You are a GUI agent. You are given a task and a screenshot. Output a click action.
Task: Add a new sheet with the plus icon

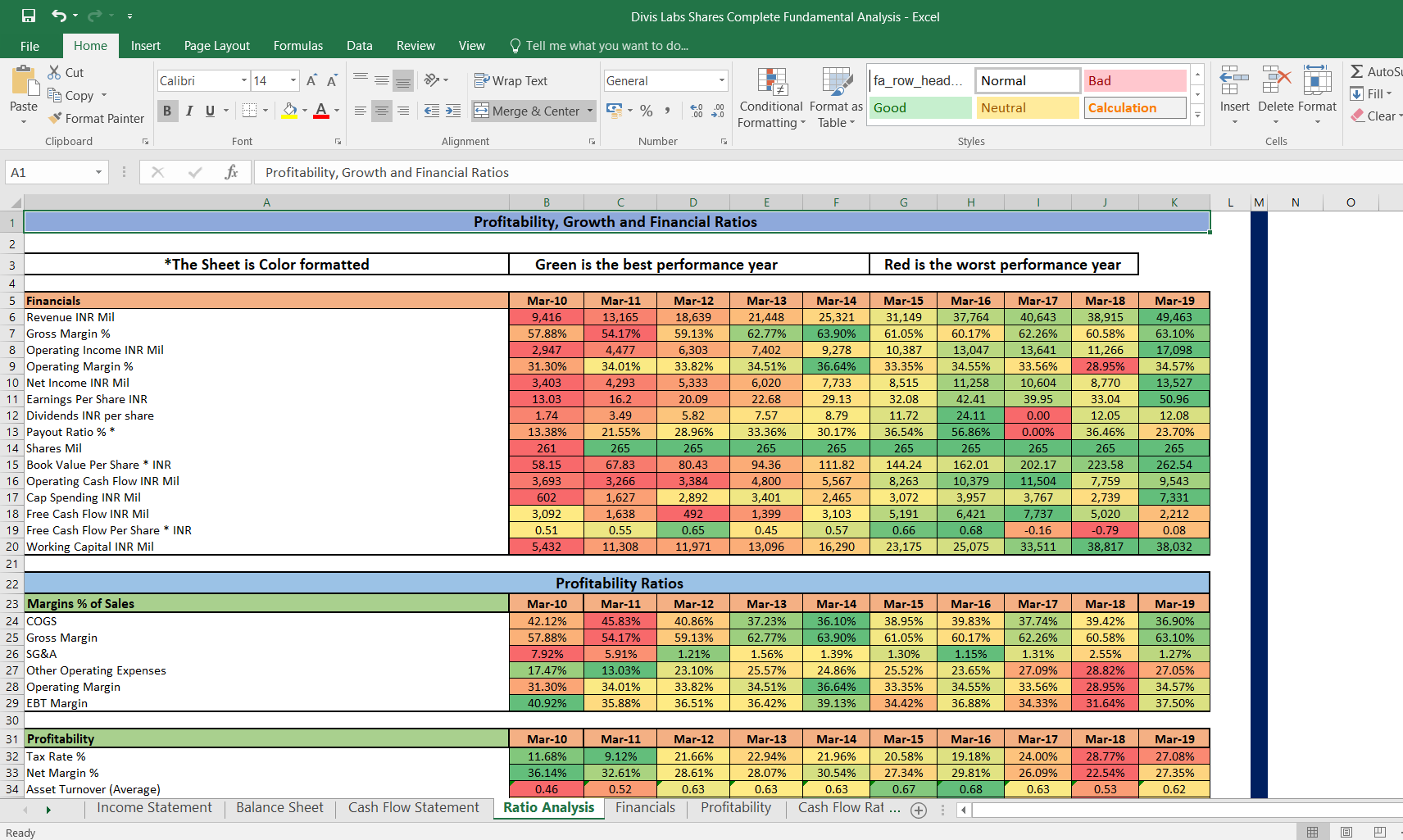pyautogui.click(x=919, y=810)
